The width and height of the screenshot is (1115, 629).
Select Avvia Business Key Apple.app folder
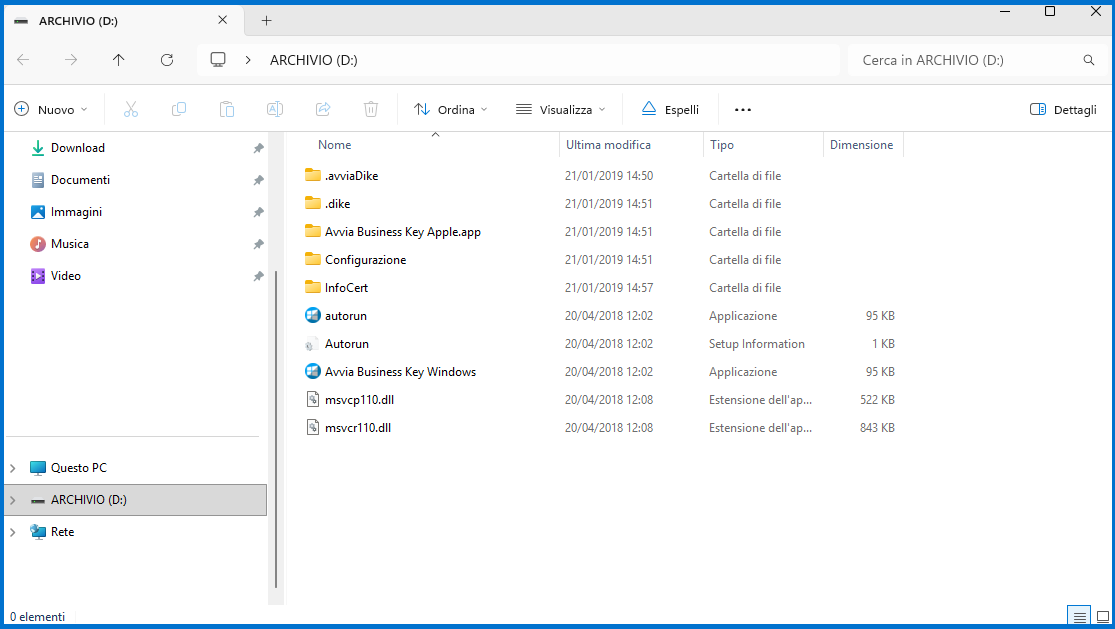(x=402, y=232)
